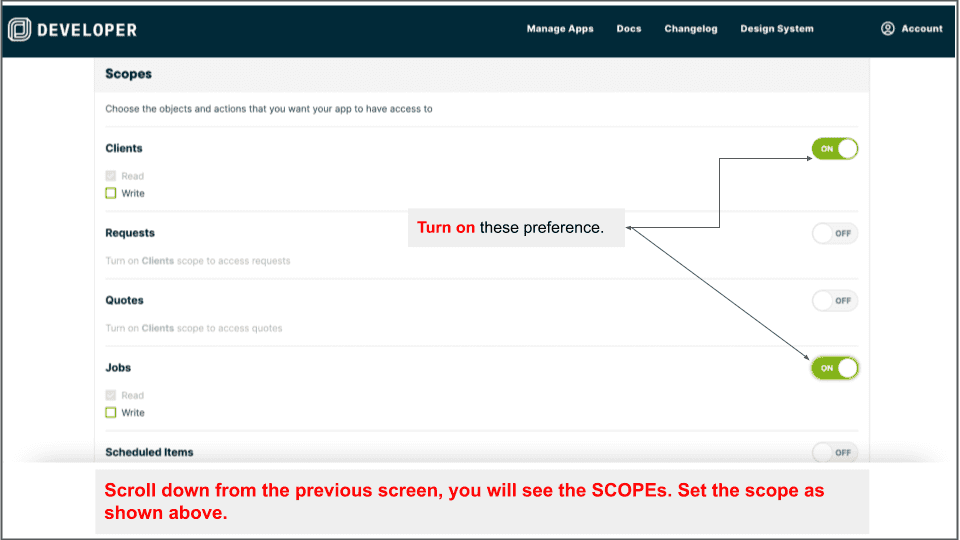
Task: Turn off the Clients scope toggle
Action: [835, 149]
